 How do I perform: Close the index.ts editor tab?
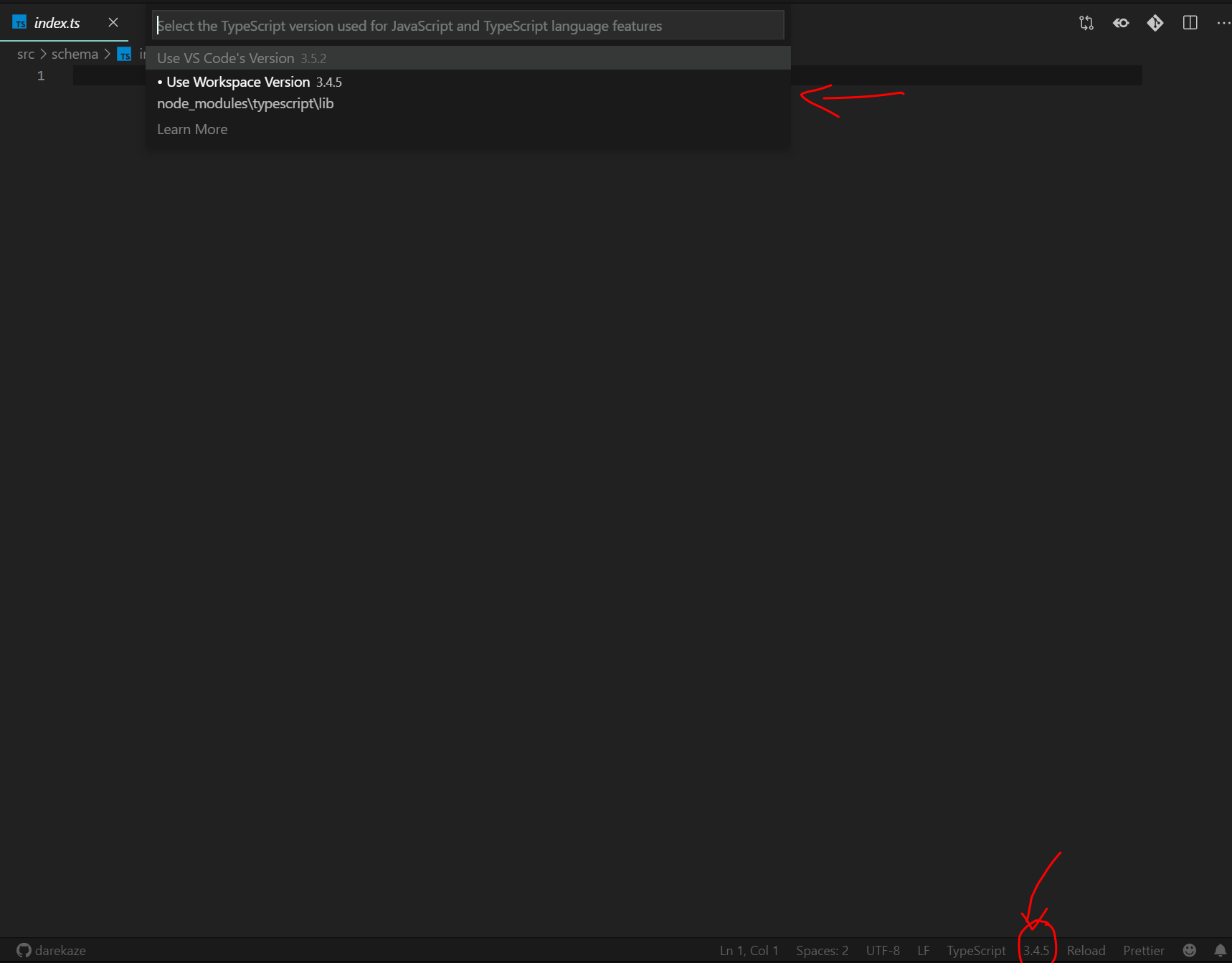pos(113,22)
